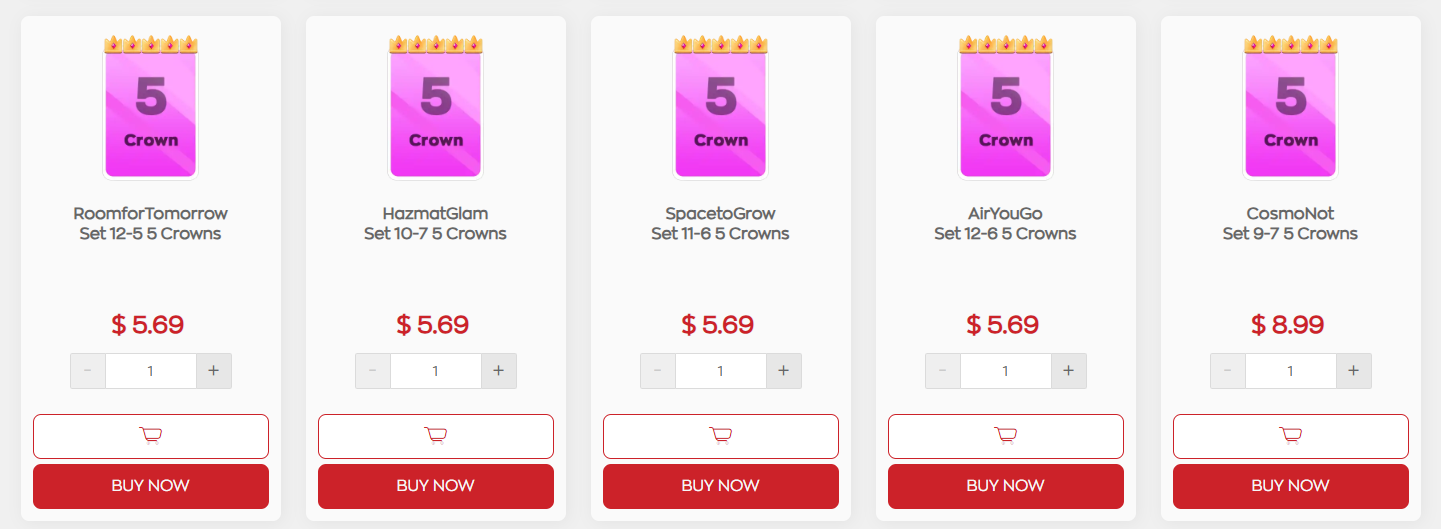The image size is (1441, 529).
Task: Click Buy Now for RoomforTomorrow
Action: coord(151,486)
